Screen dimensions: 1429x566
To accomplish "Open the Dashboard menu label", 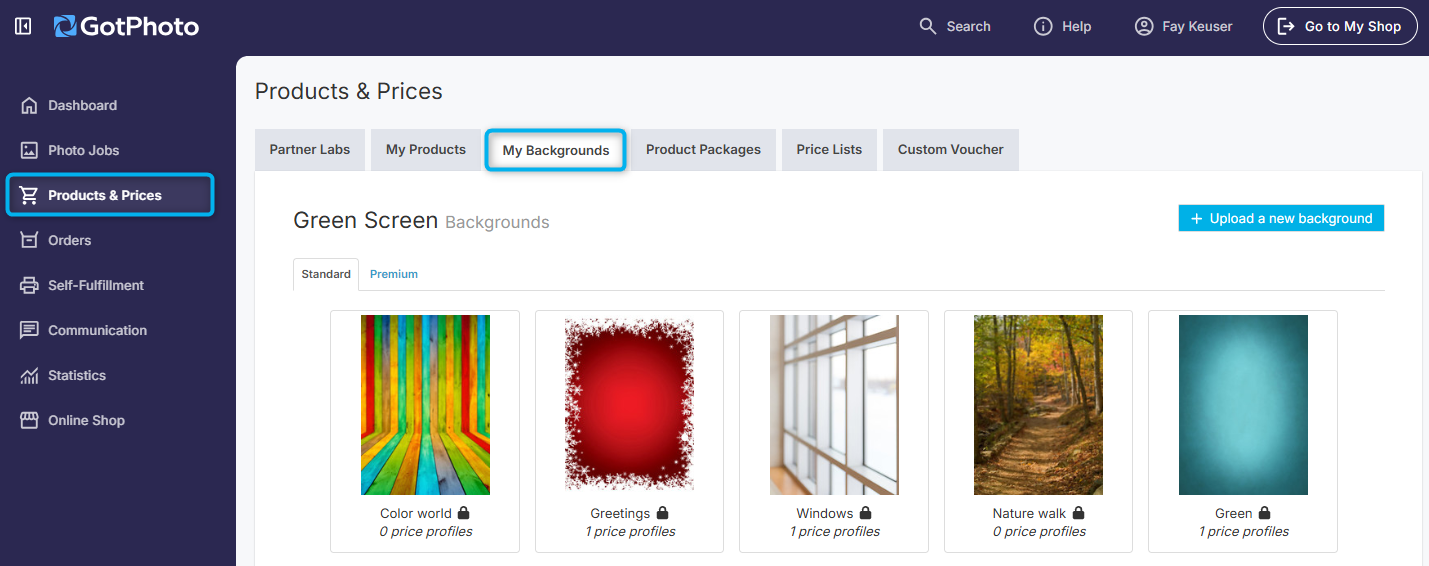I will pos(83,105).
